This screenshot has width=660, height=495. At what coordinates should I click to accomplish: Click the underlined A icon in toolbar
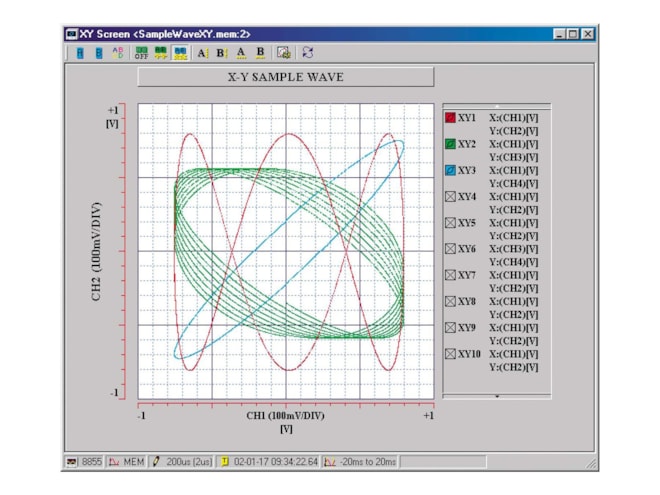click(x=241, y=53)
